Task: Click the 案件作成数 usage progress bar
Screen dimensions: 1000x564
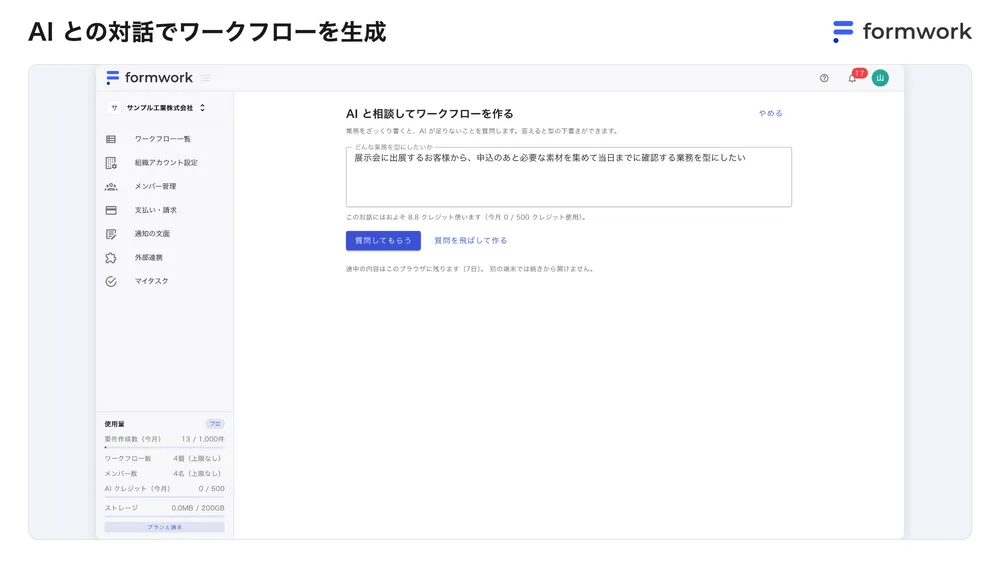Action: [x=165, y=447]
